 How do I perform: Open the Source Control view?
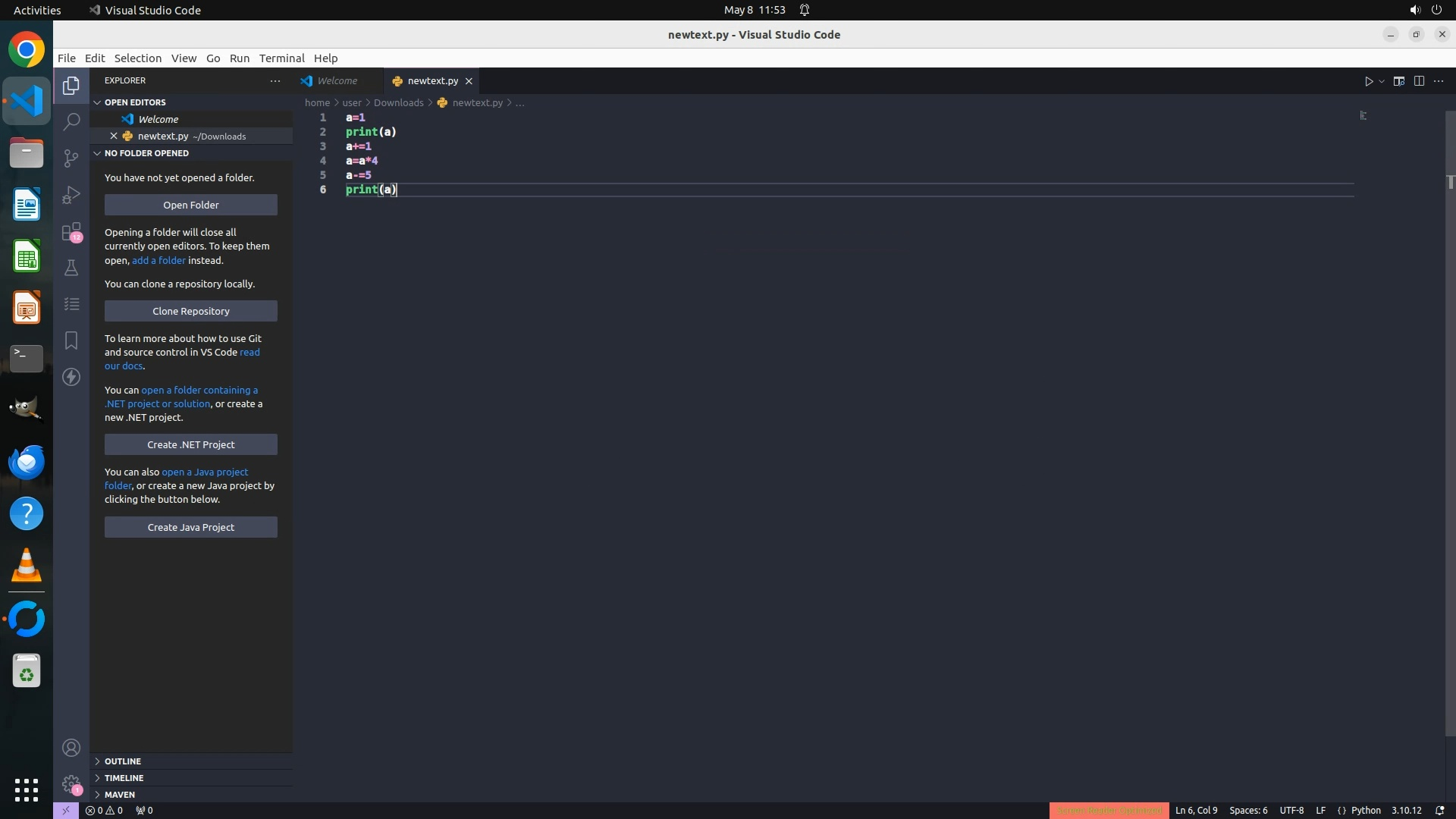pos(71,158)
